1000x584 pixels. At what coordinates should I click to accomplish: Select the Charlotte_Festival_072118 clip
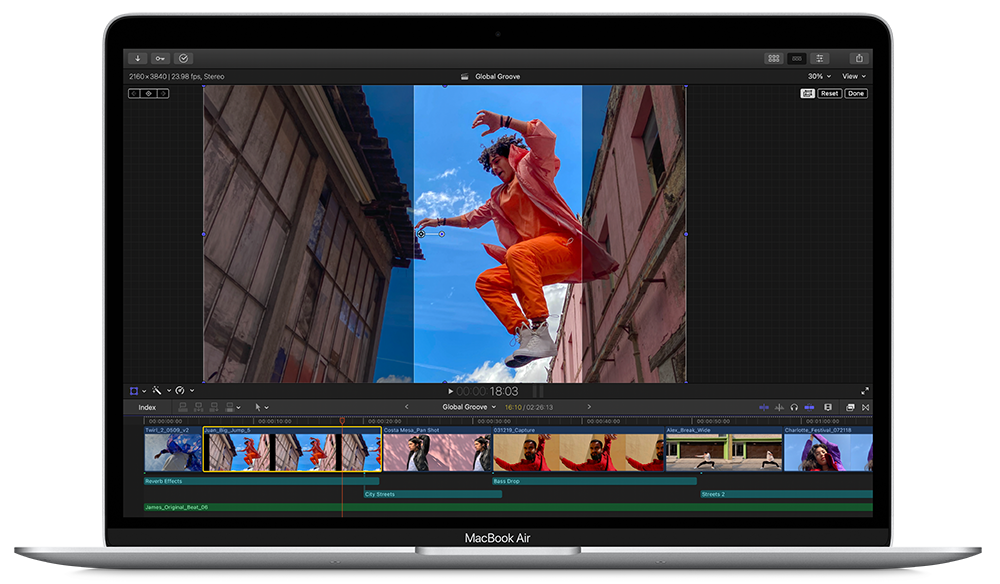click(828, 449)
